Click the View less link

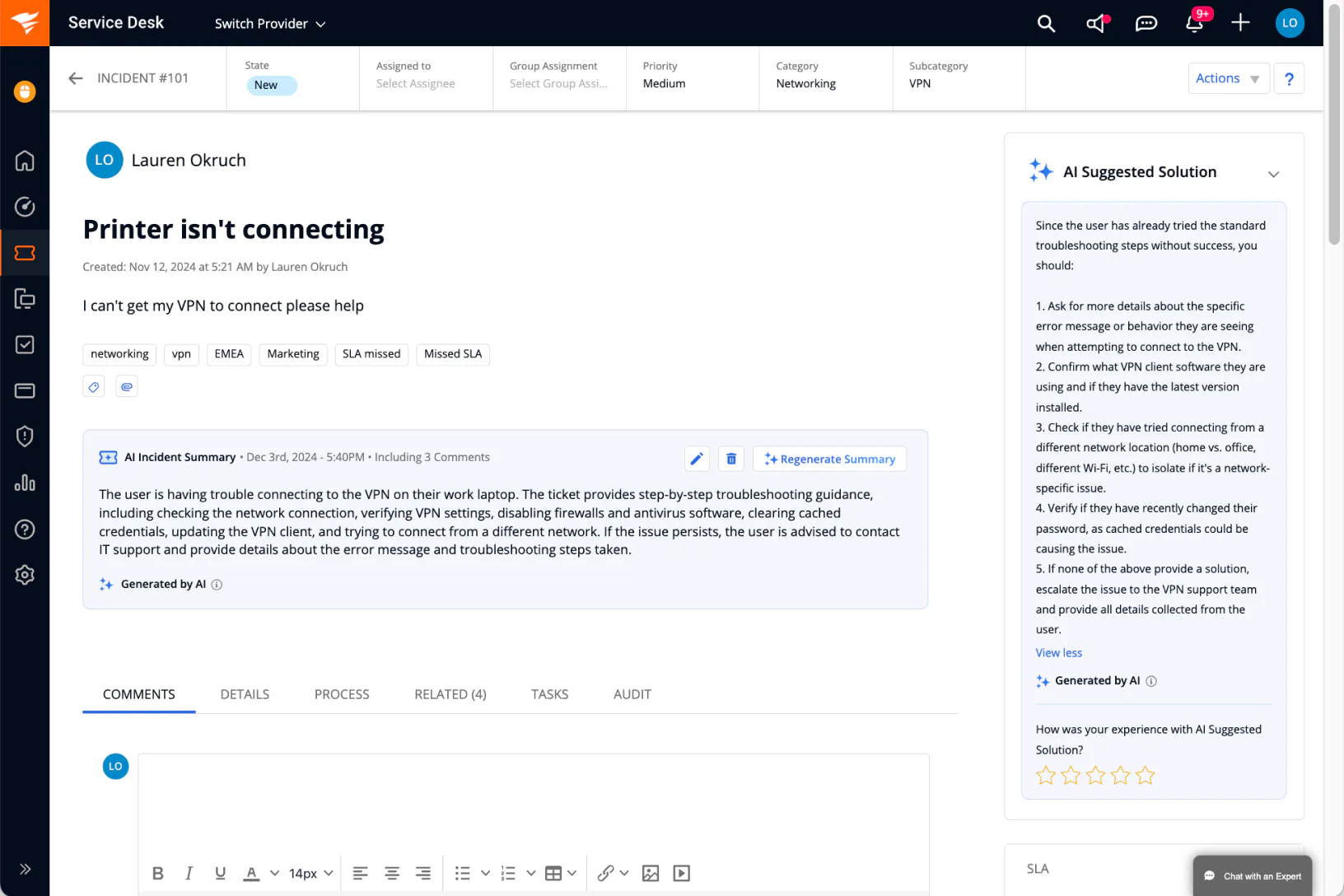click(x=1058, y=652)
